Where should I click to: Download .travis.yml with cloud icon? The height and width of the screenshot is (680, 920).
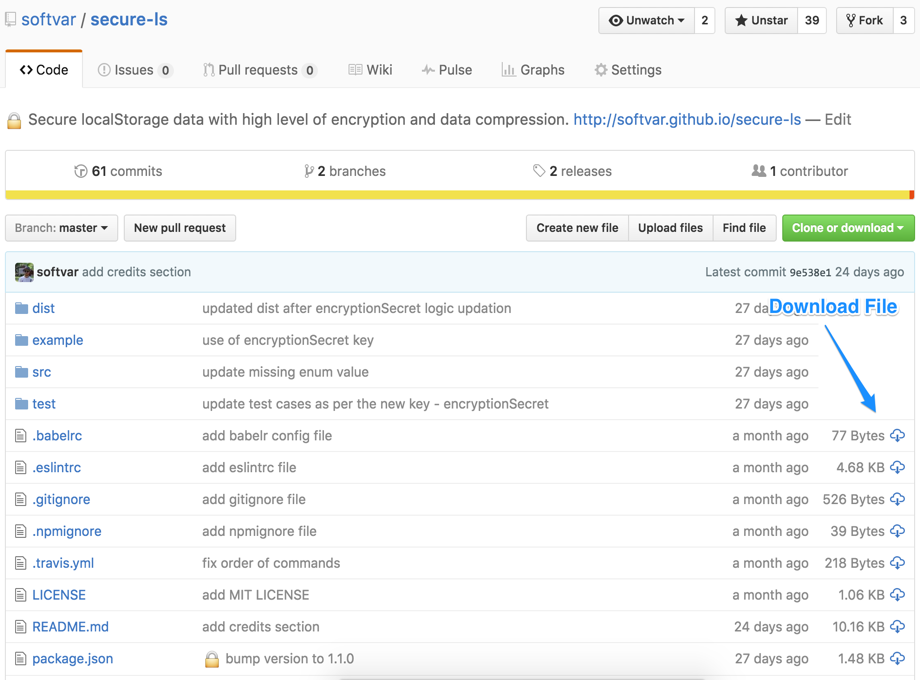[x=897, y=563]
